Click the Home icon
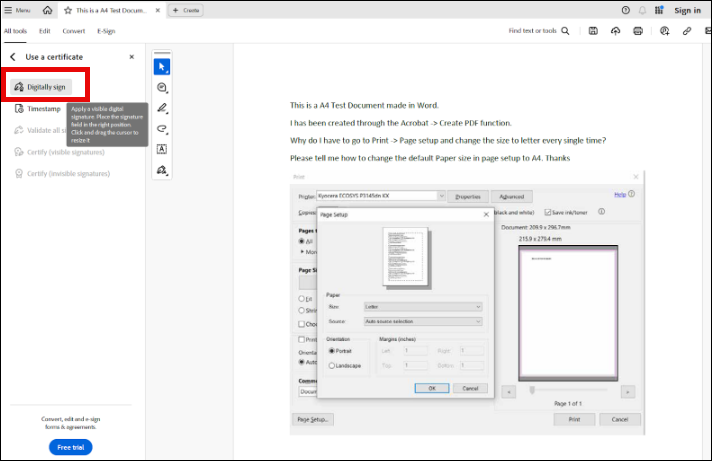Image resolution: width=712 pixels, height=461 pixels. [x=48, y=10]
